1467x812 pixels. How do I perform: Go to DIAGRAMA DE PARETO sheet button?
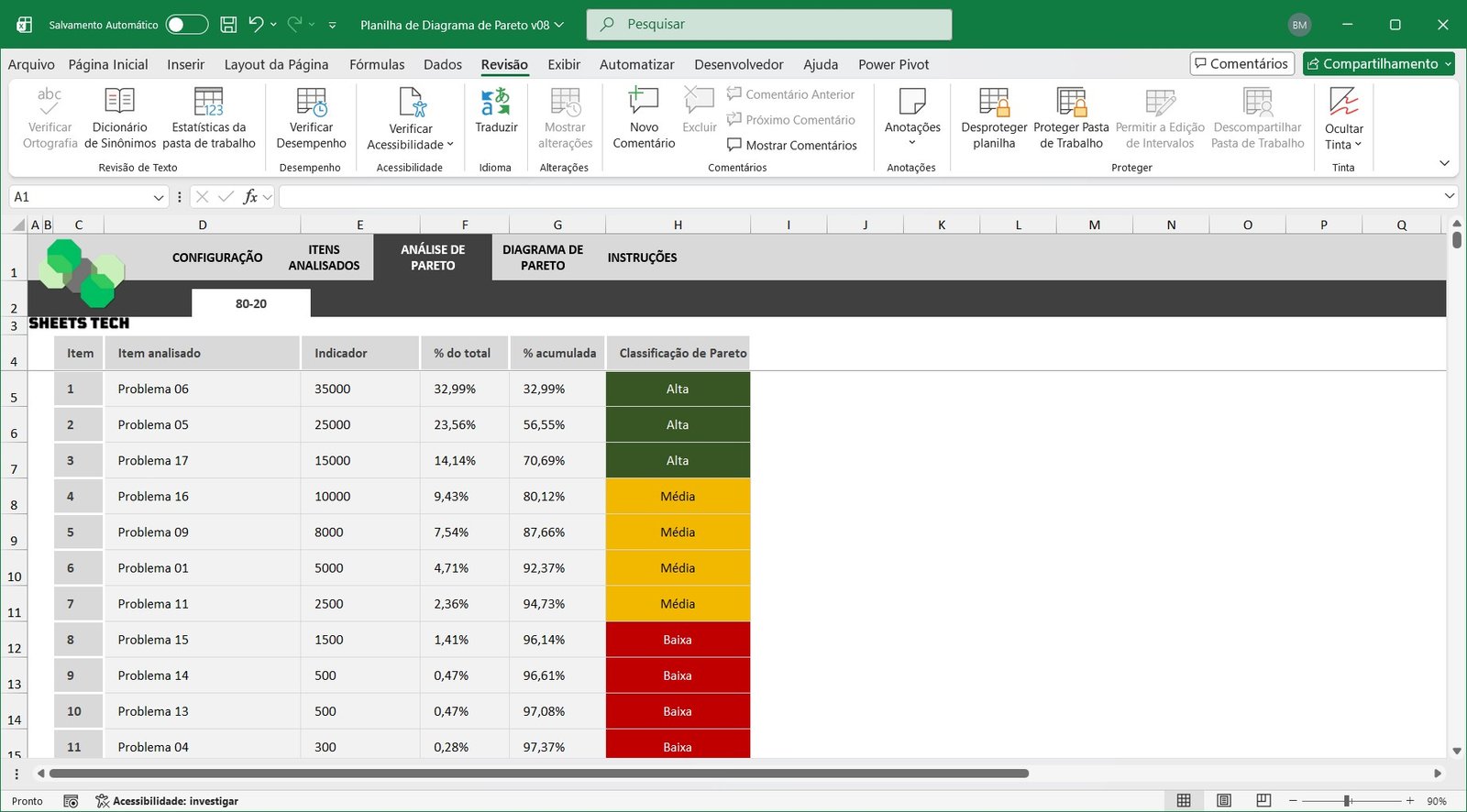[x=543, y=258]
